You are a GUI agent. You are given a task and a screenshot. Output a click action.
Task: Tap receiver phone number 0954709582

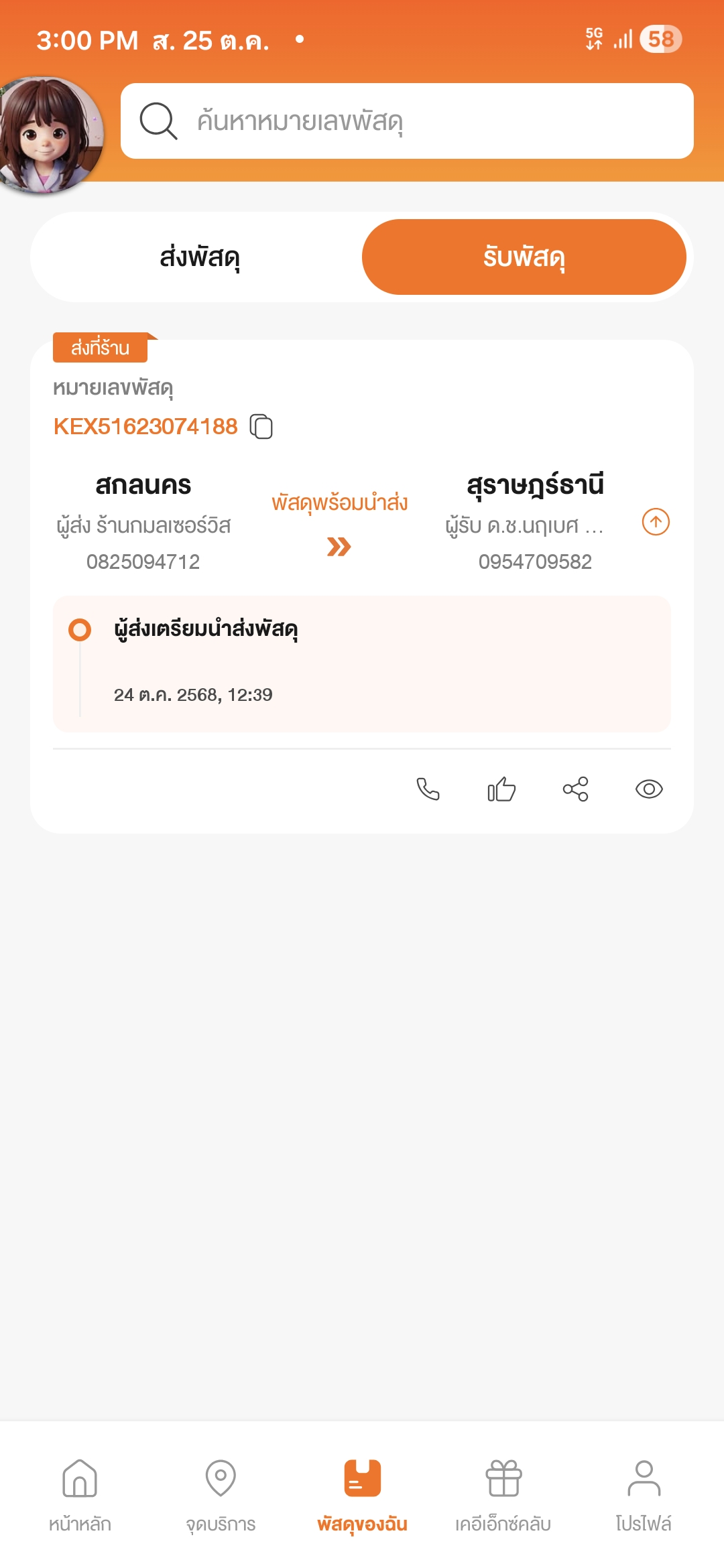pos(535,562)
